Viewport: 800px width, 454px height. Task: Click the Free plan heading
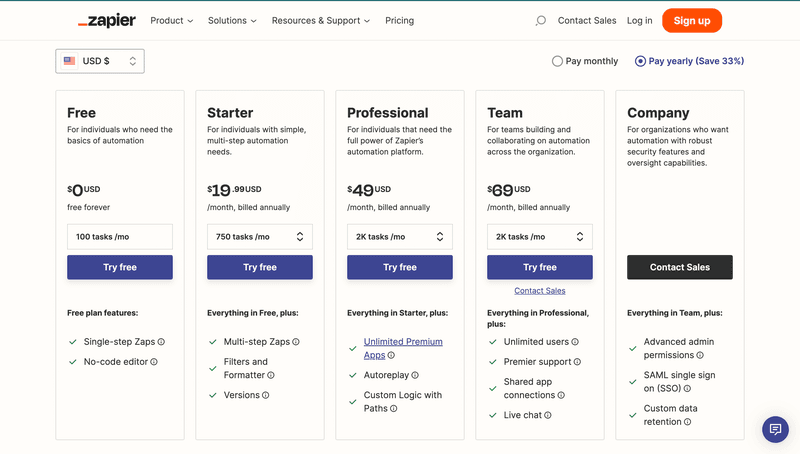tap(82, 113)
